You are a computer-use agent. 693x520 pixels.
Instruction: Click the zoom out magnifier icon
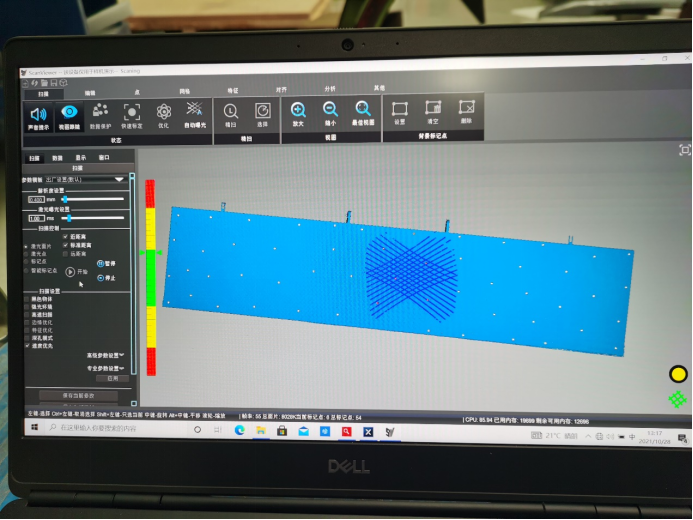pos(330,111)
